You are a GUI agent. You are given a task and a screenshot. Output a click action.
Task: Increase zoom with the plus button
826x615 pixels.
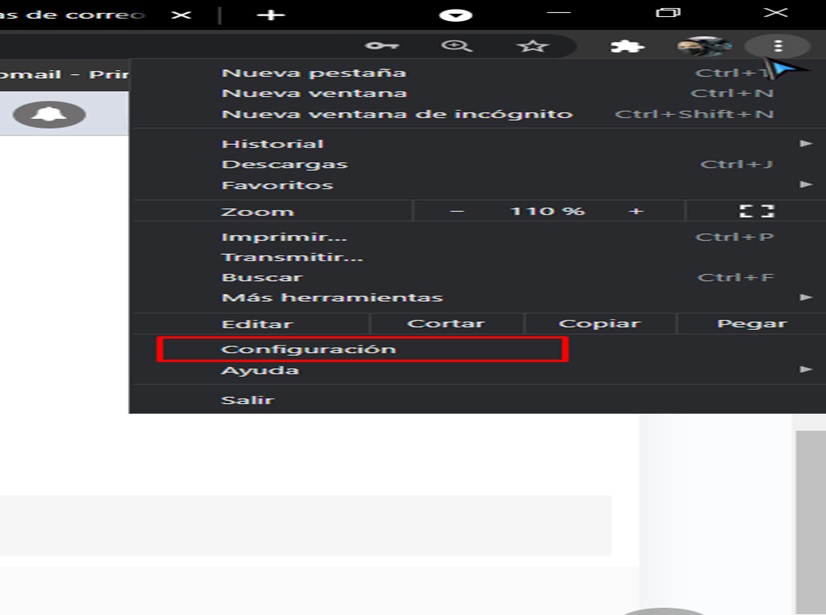click(636, 211)
